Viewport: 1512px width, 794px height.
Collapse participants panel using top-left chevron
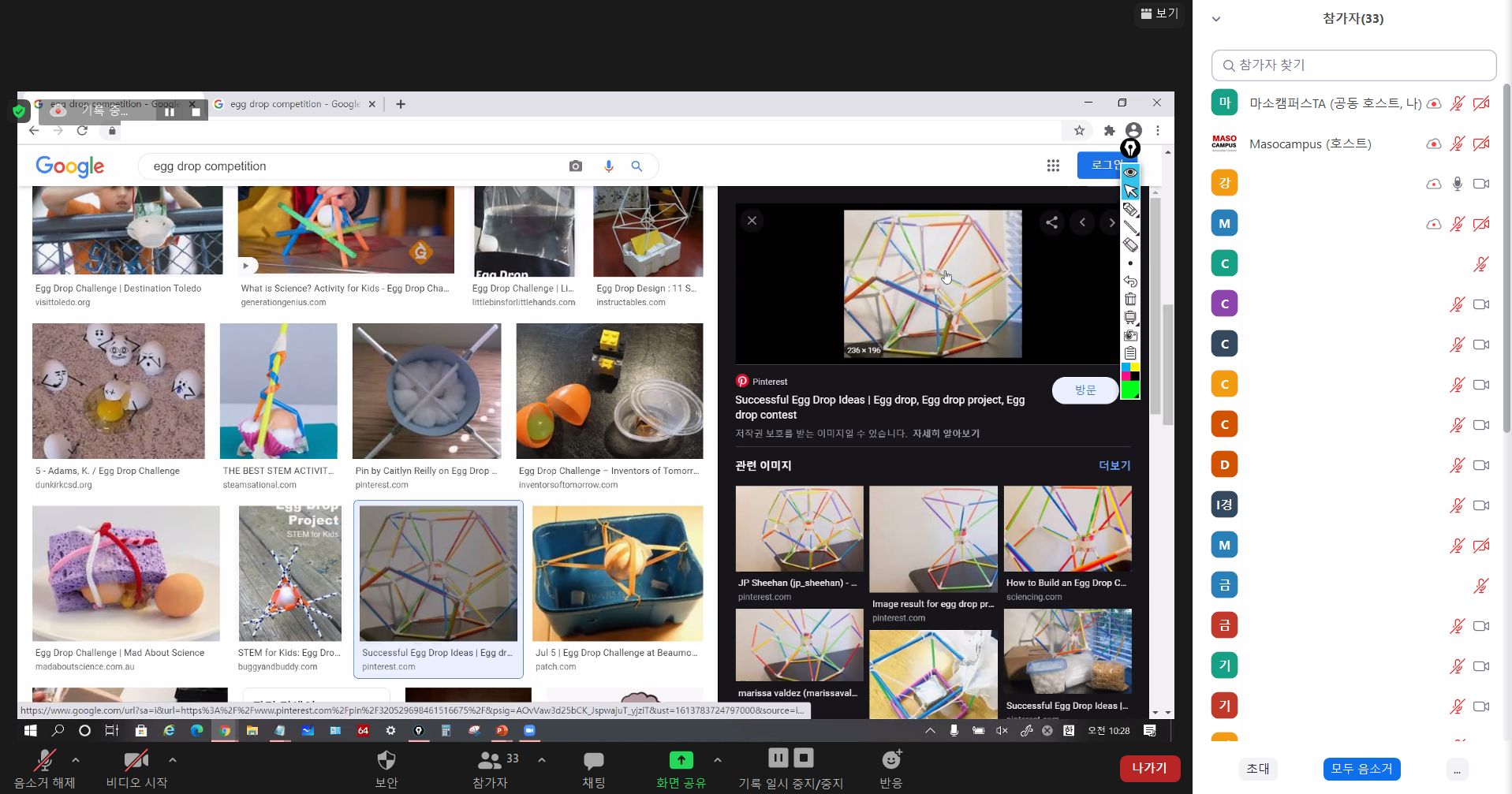1216,19
